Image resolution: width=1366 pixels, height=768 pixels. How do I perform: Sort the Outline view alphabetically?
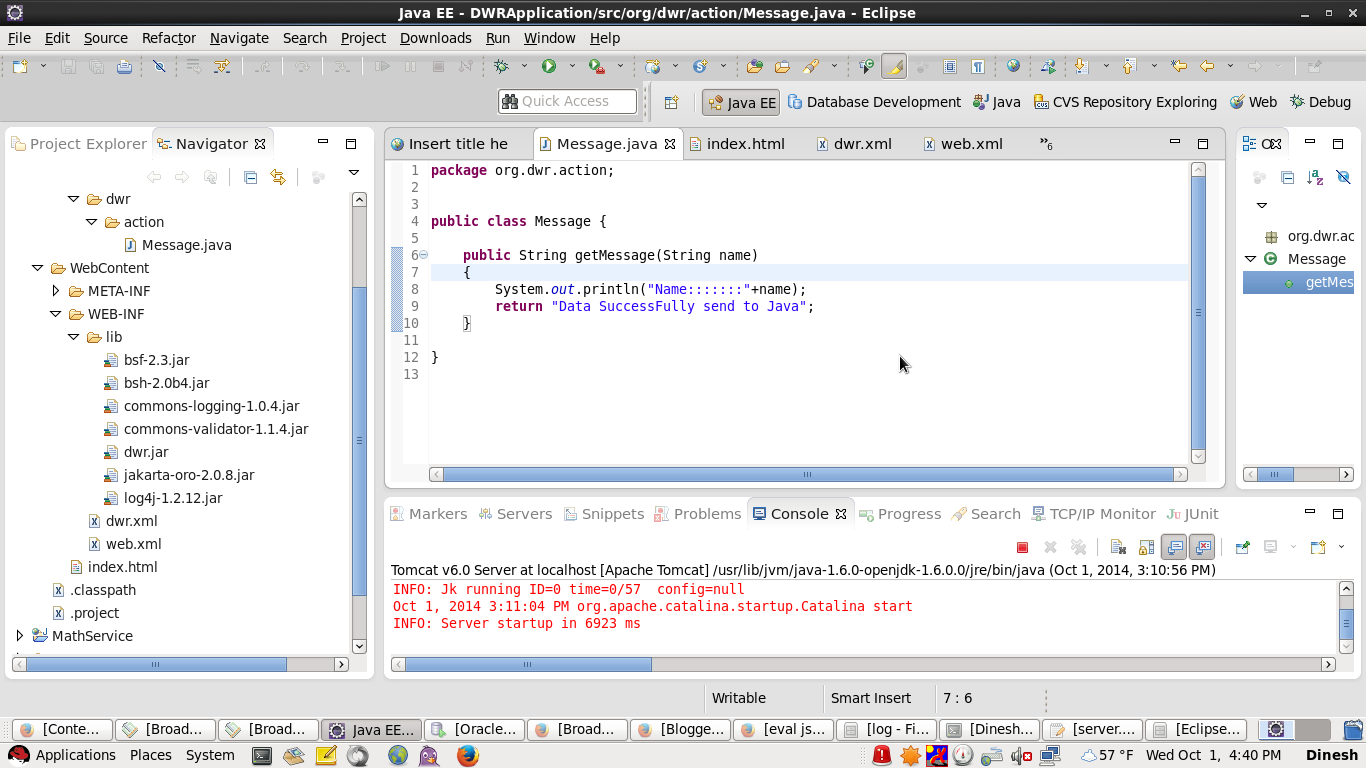[x=1315, y=177]
